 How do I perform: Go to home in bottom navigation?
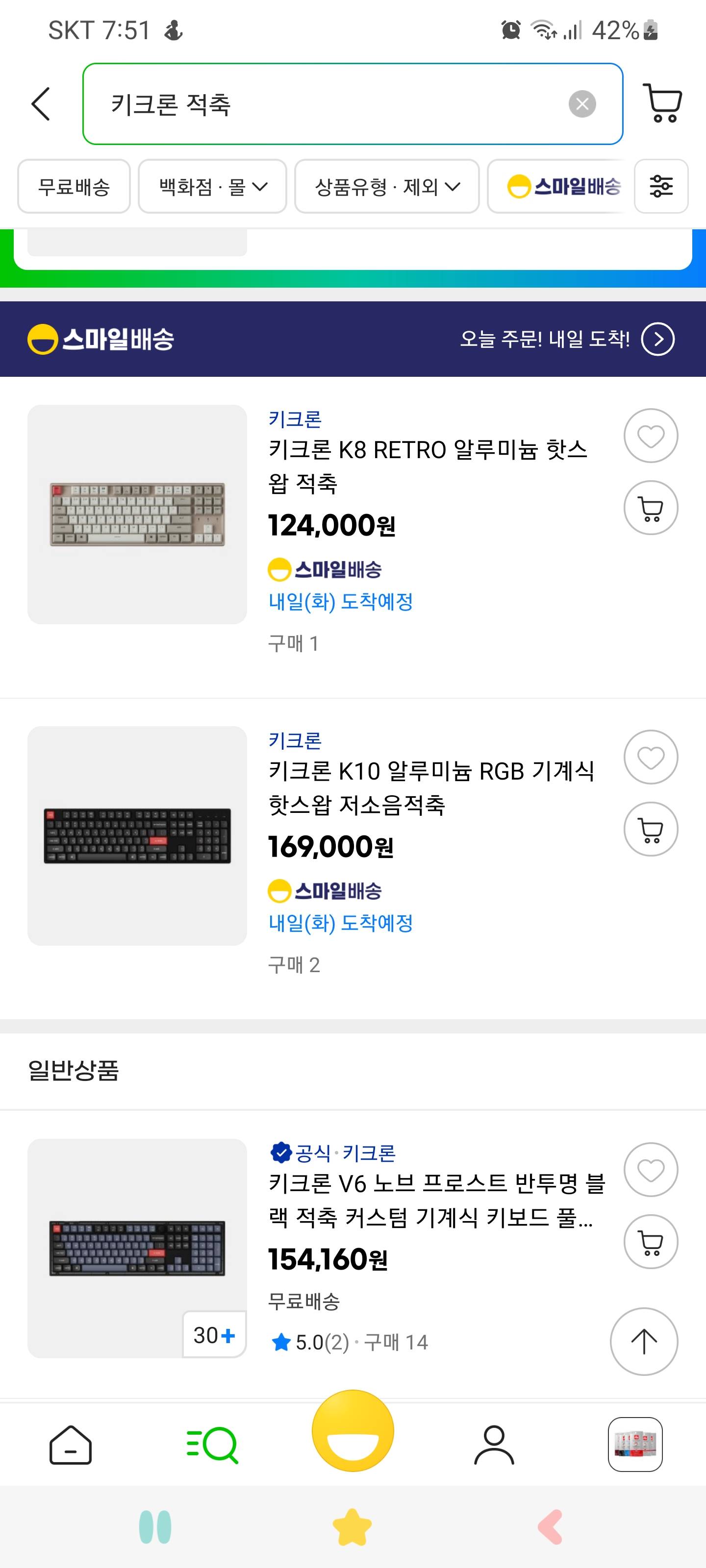71,1445
